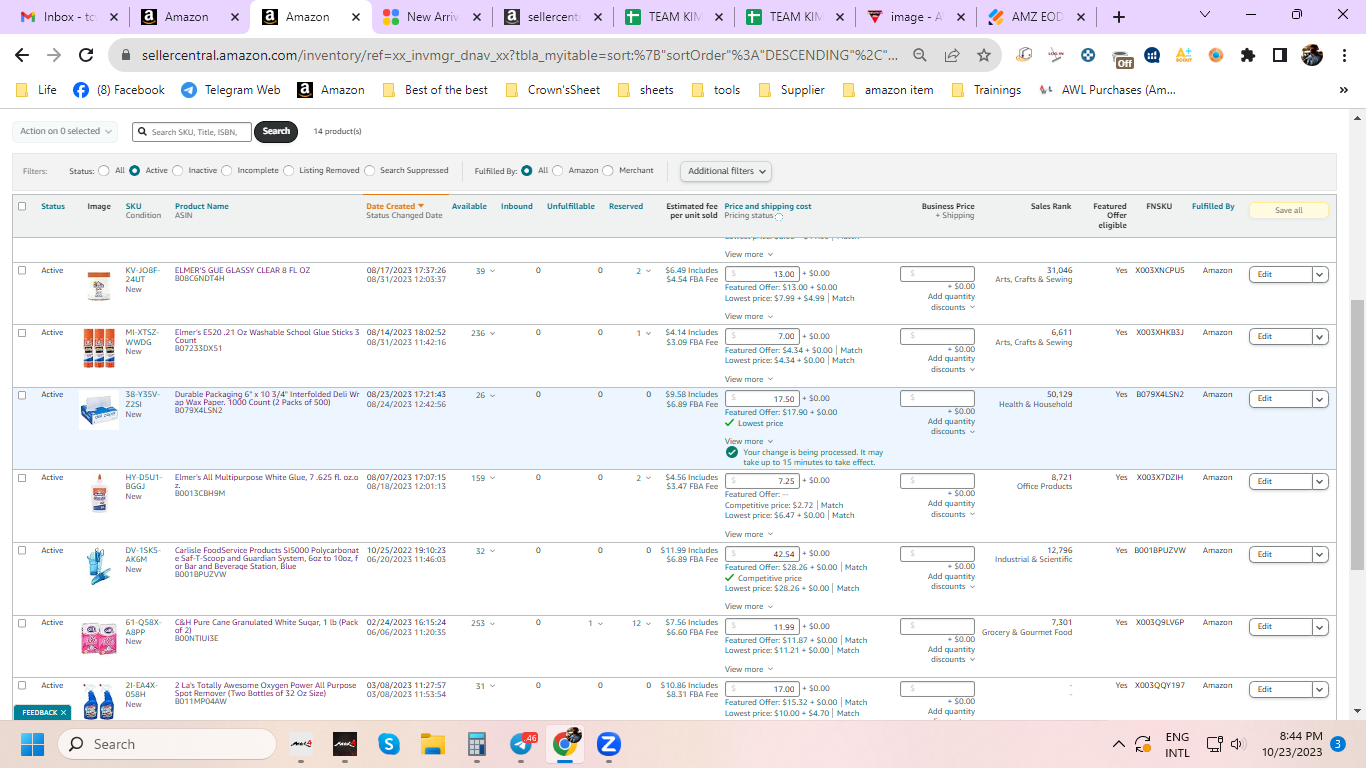Click the Carlisle FoodService product thumbnail
Screen dimensions: 1366x768
[98, 568]
